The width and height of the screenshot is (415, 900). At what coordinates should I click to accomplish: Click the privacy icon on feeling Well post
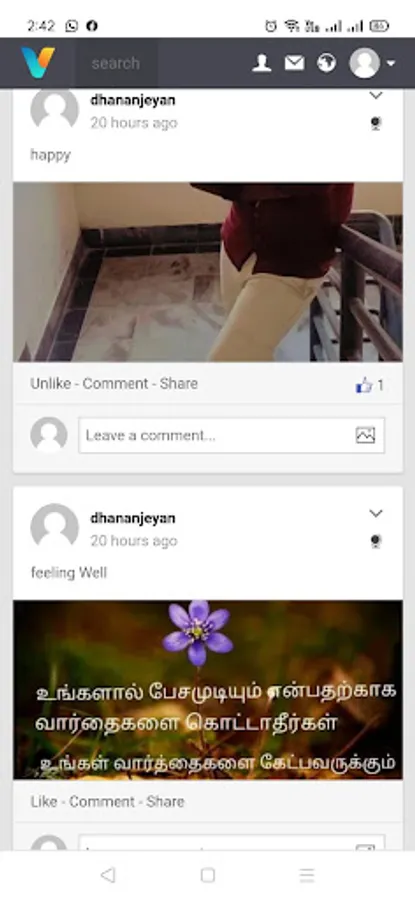[x=375, y=541]
